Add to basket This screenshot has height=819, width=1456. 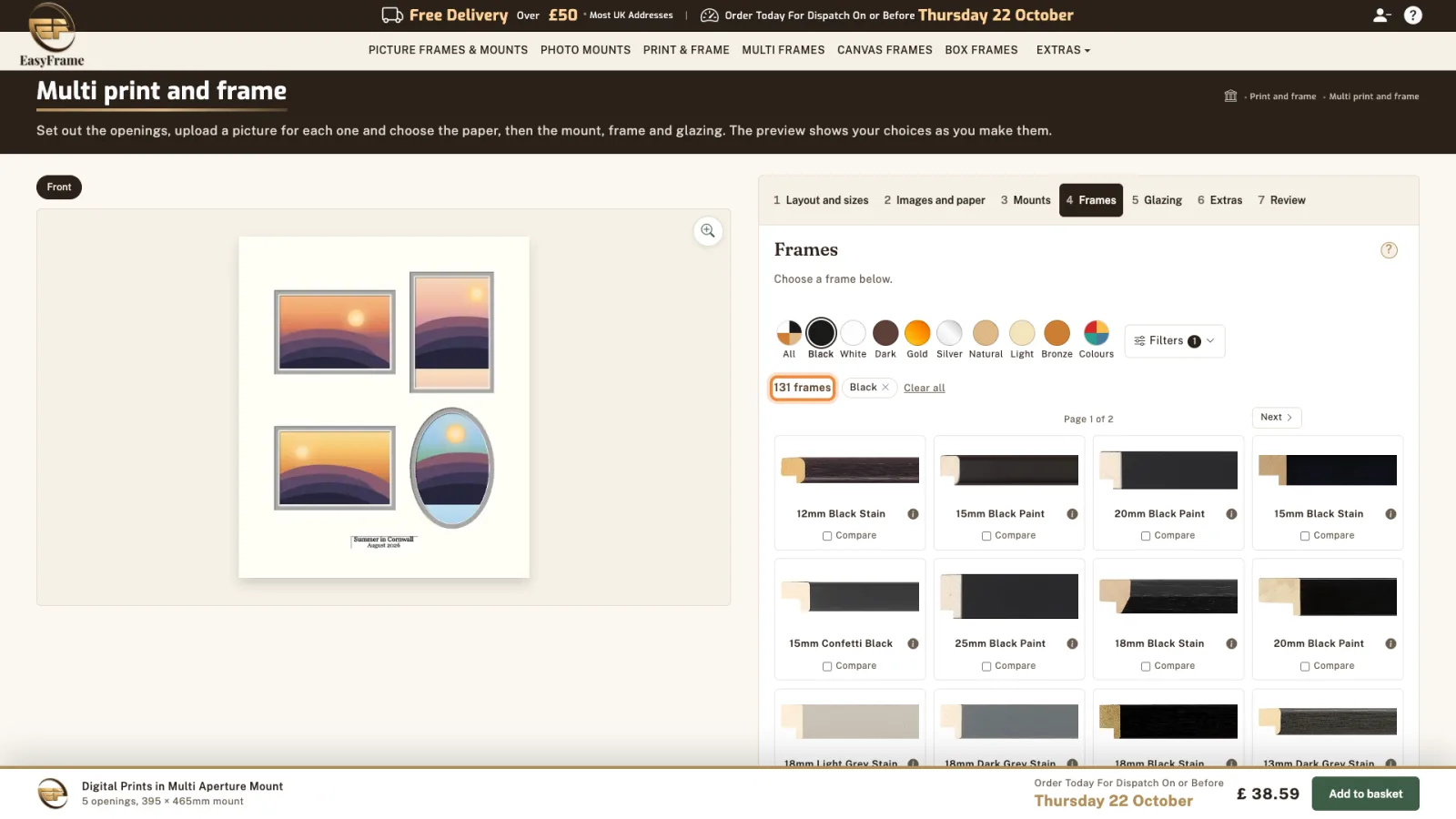(1365, 794)
